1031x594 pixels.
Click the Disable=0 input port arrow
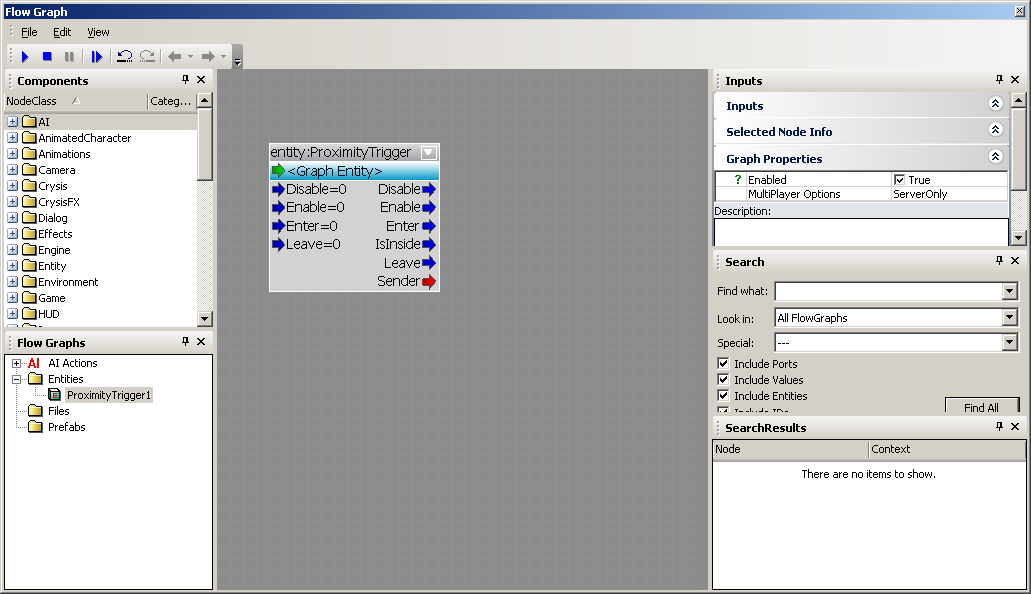[278, 189]
